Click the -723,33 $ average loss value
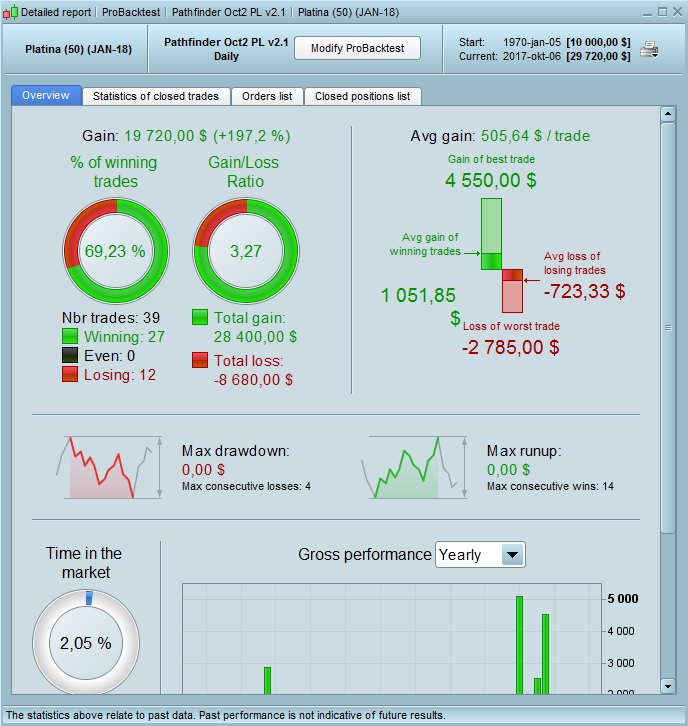Image resolution: width=688 pixels, height=726 pixels. tap(585, 291)
